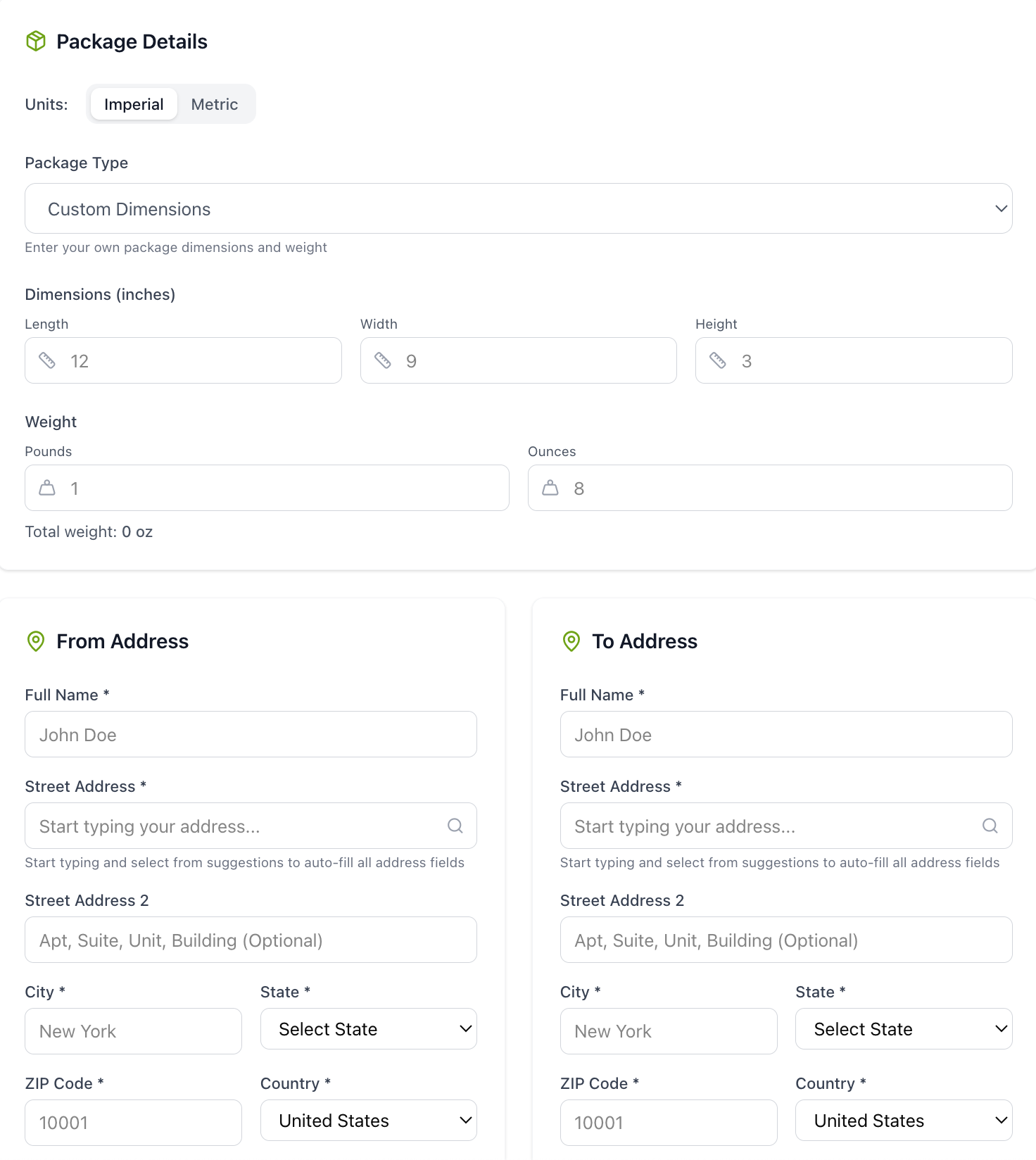Open the To Address State dropdown

click(x=904, y=1029)
